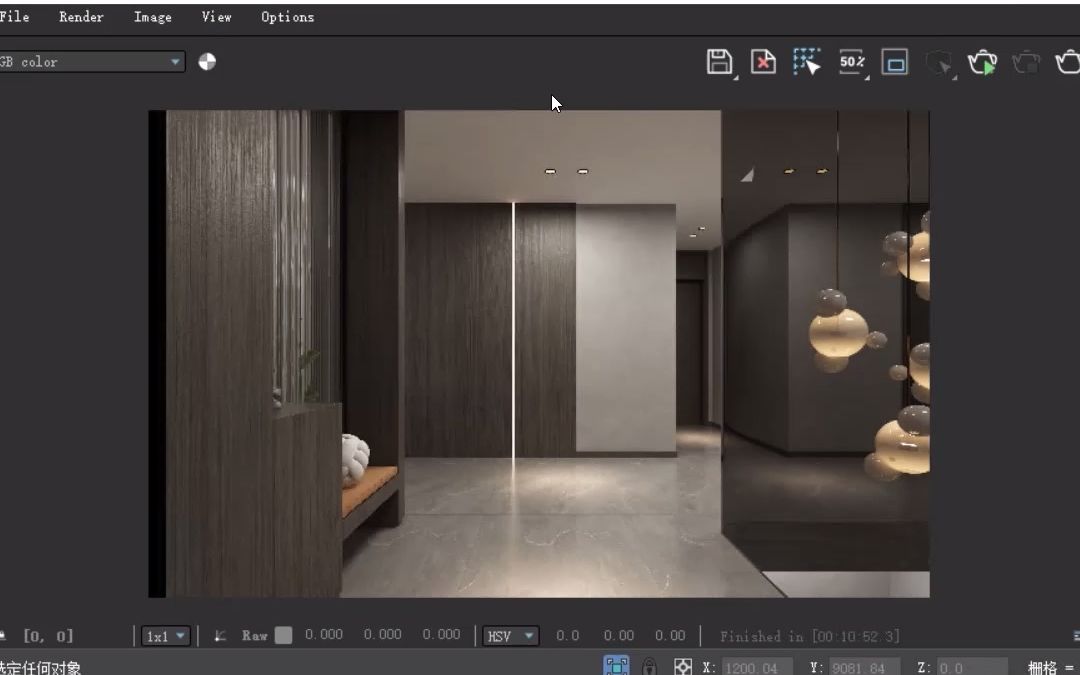The image size is (1080, 675).
Task: Toggle the selection lock padlock
Action: click(x=650, y=665)
